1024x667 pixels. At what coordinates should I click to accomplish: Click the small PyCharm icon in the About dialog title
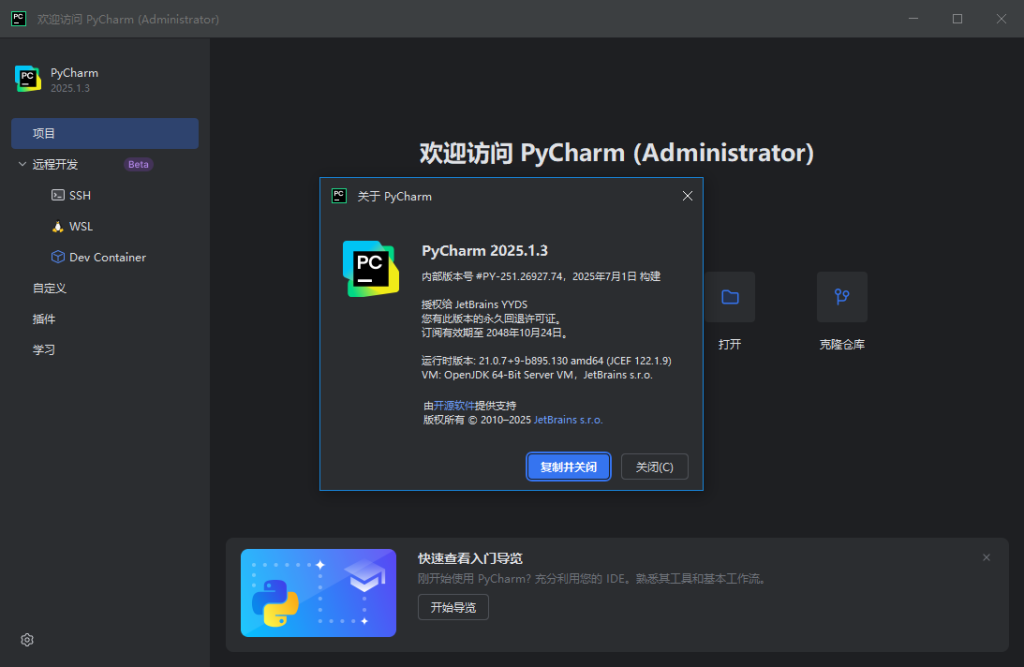(339, 196)
